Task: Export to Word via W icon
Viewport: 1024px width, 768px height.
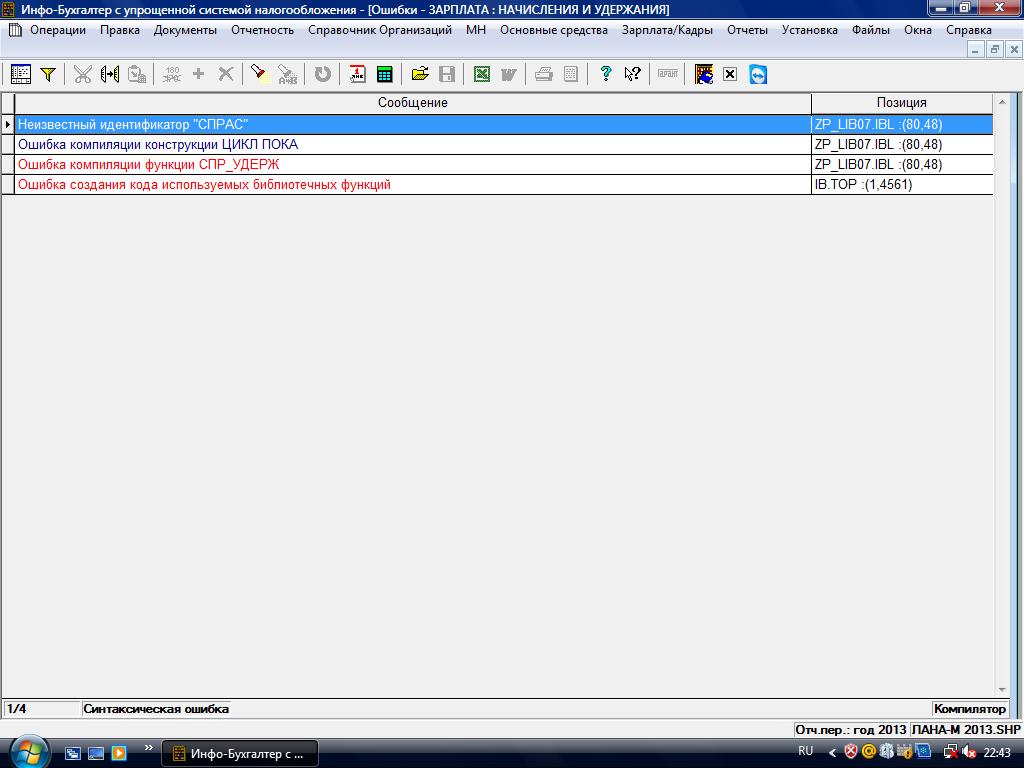Action: coord(509,74)
